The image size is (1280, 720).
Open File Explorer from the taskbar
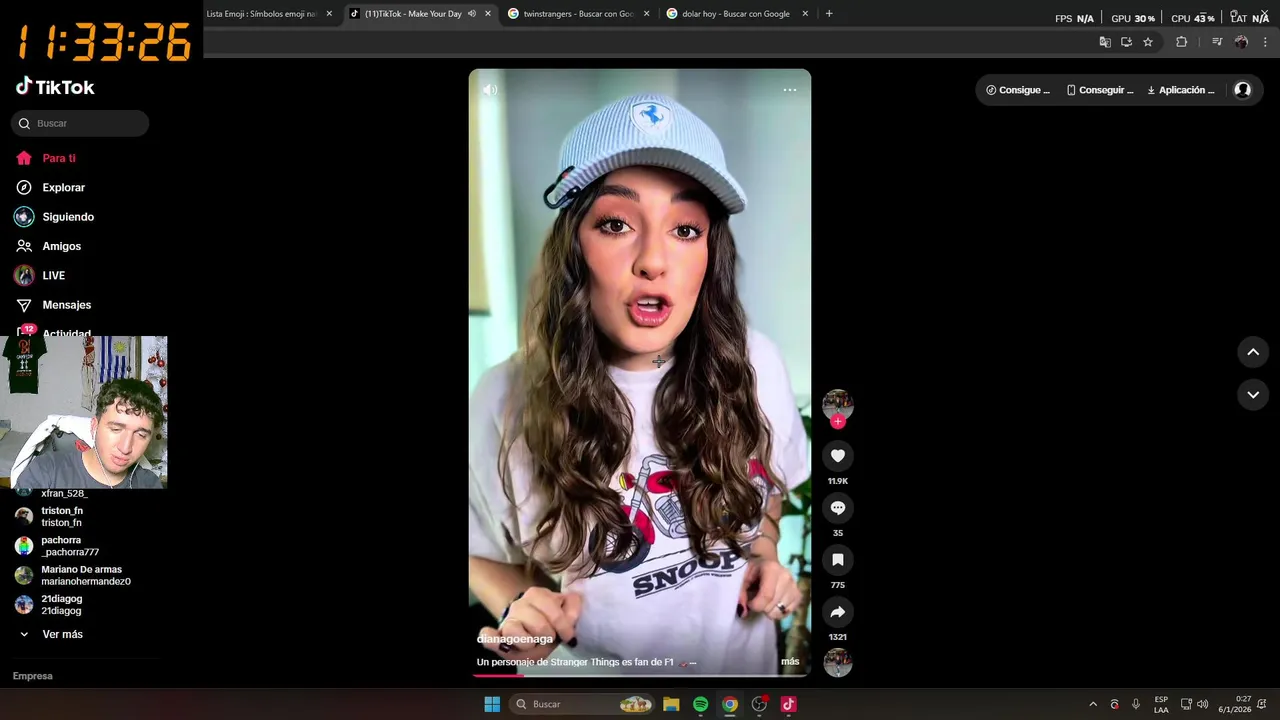[671, 704]
